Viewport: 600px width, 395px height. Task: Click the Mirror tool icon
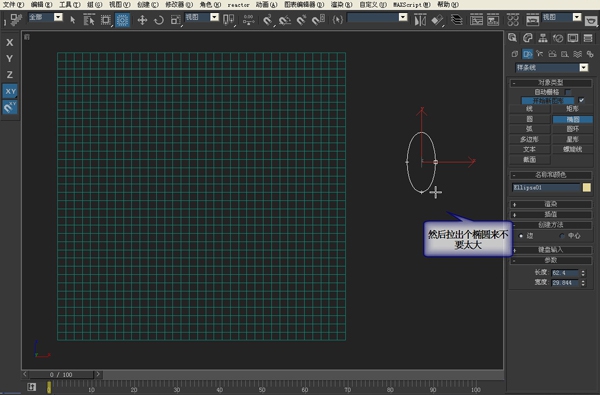tap(420, 20)
